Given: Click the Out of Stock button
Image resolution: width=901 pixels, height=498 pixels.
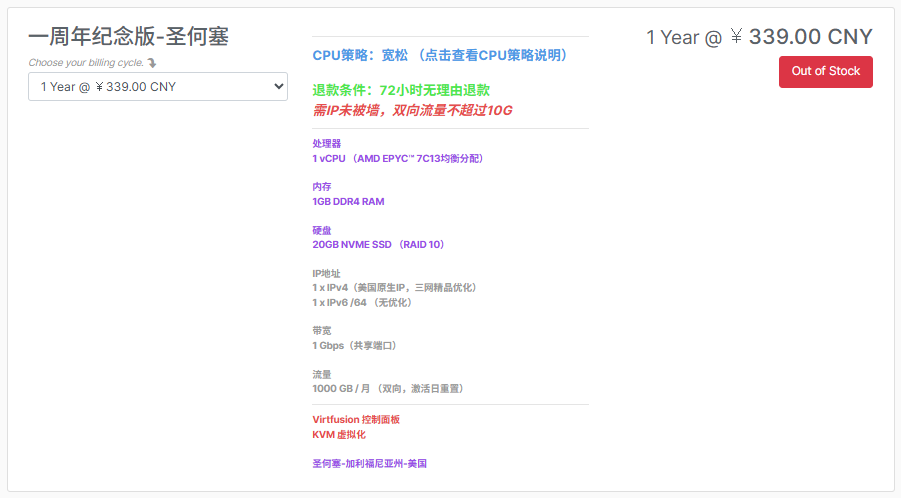Looking at the screenshot, I should [826, 72].
